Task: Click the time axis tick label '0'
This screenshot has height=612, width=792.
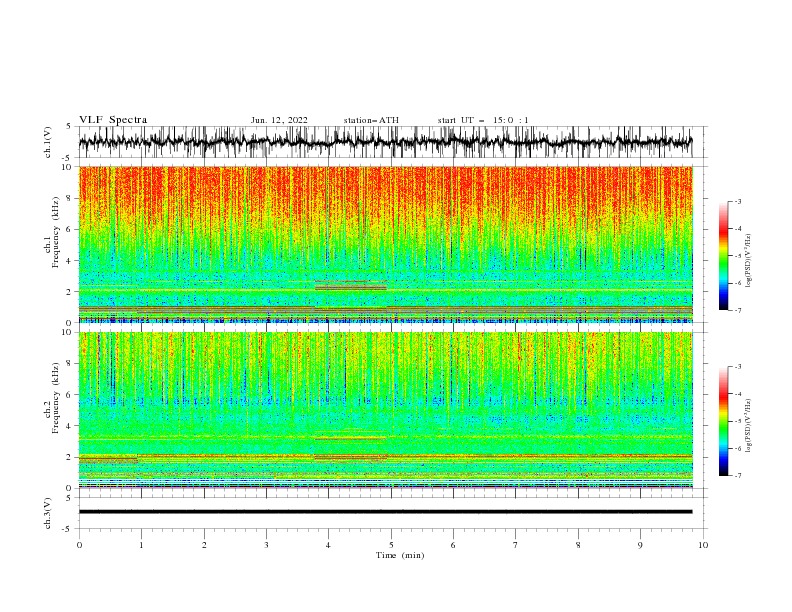Action: pyautogui.click(x=79, y=545)
